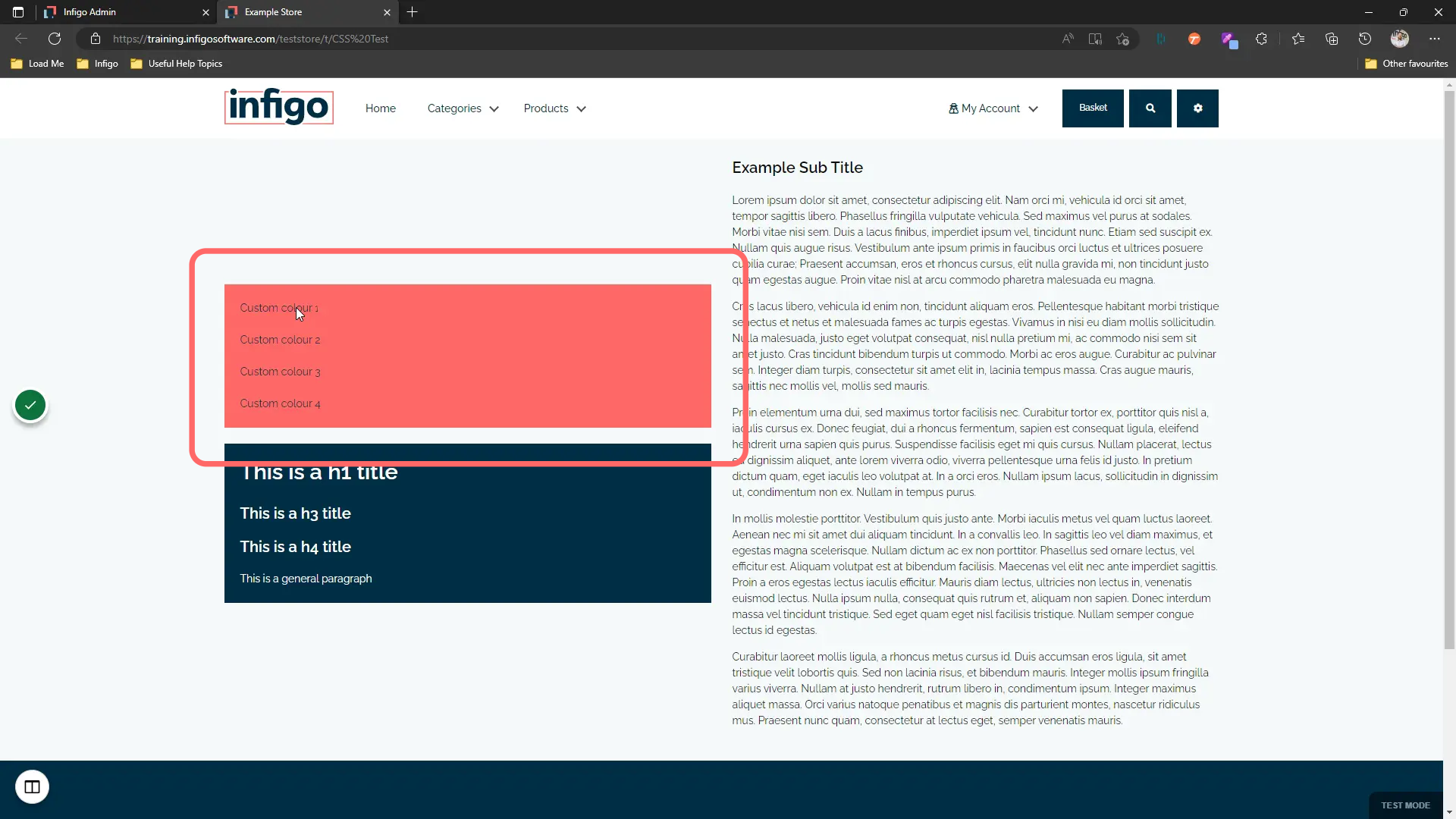This screenshot has width=1456, height=819.
Task: Click the Example Sub Title heading
Action: (x=797, y=168)
